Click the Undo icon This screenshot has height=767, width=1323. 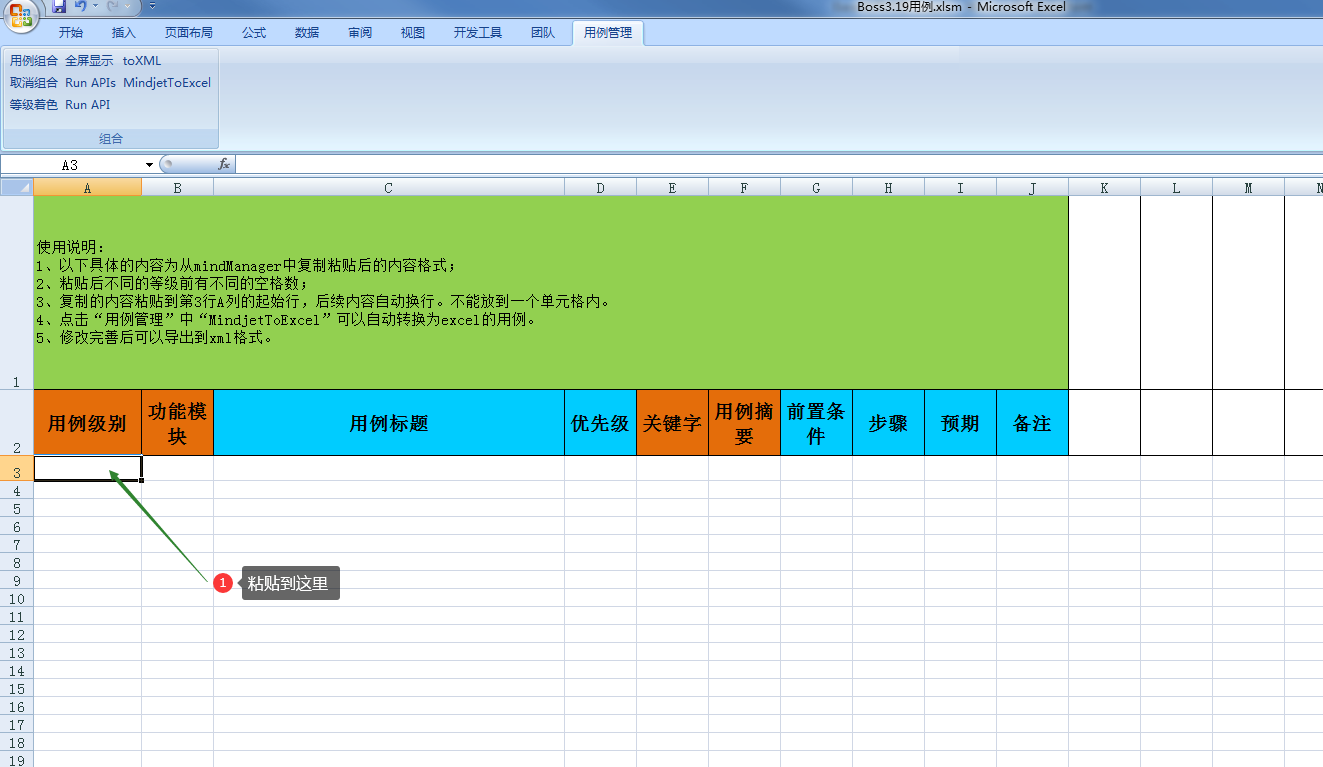click(x=81, y=7)
